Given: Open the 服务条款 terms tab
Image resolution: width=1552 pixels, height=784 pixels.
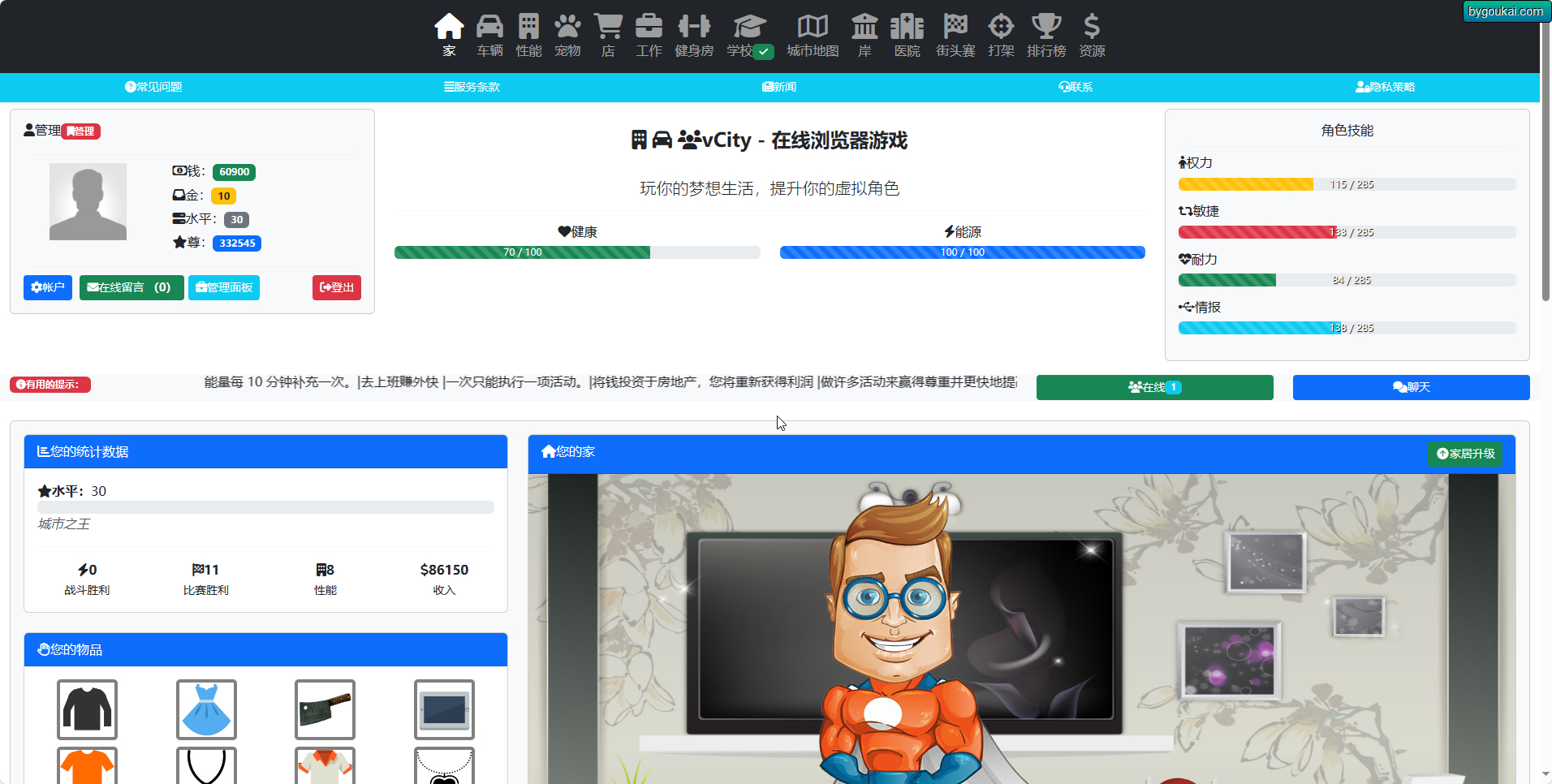Looking at the screenshot, I should point(472,87).
